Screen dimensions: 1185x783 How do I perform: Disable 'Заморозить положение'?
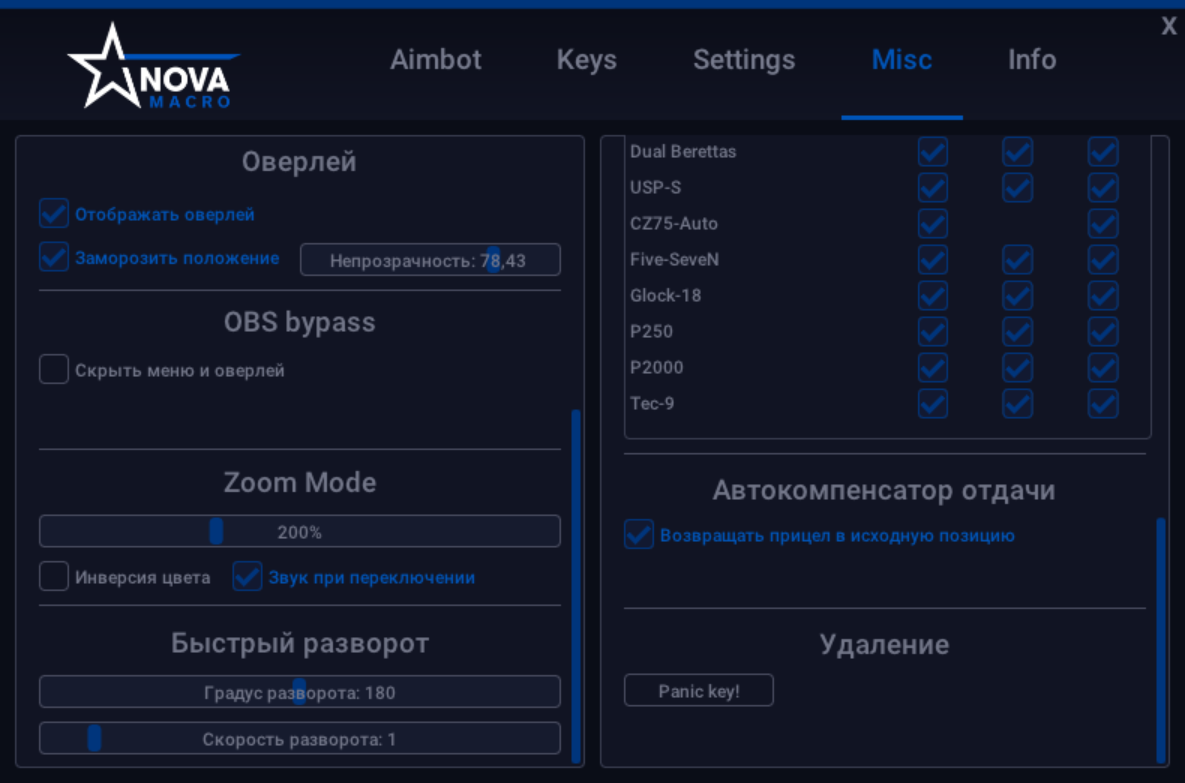(x=53, y=257)
